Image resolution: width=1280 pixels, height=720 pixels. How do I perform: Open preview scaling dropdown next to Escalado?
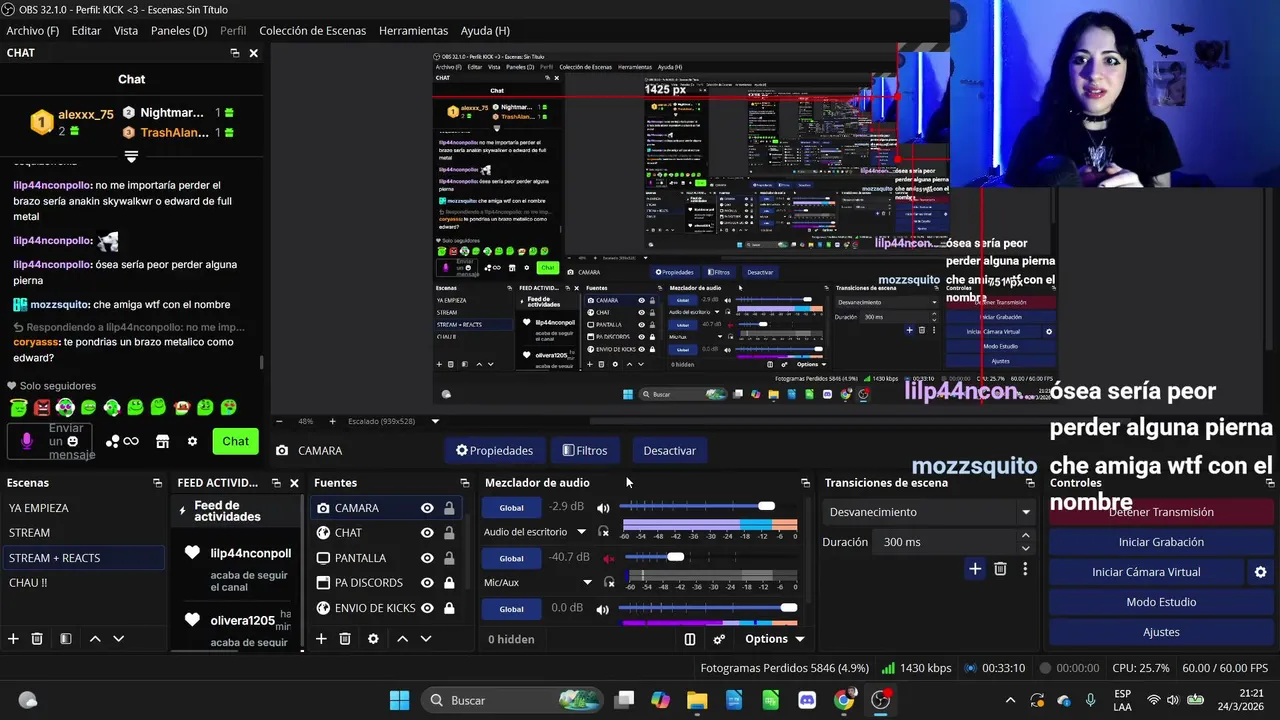435,421
